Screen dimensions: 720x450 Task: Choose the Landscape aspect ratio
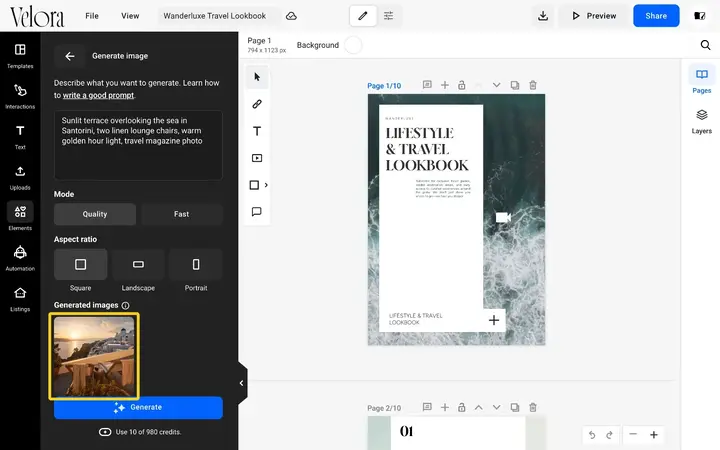pyautogui.click(x=138, y=270)
